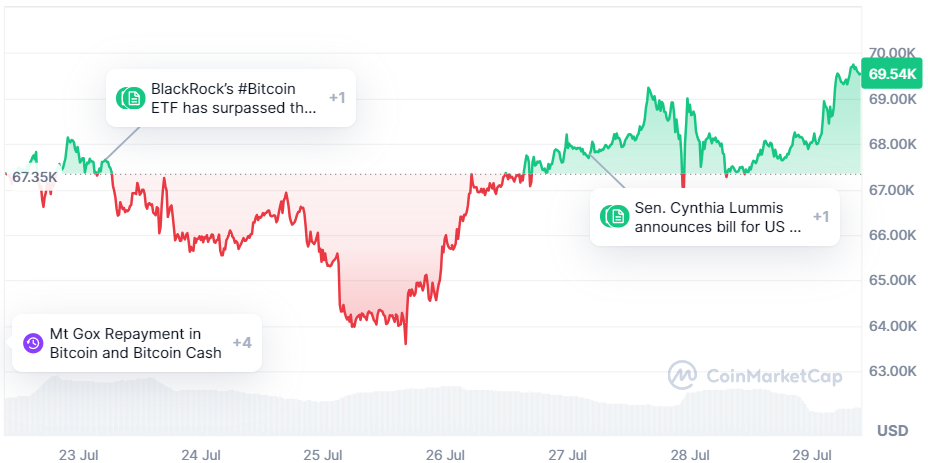Image resolution: width=928 pixels, height=463 pixels.
Task: Click the purple Mt Gox history icon
Action: click(x=33, y=343)
